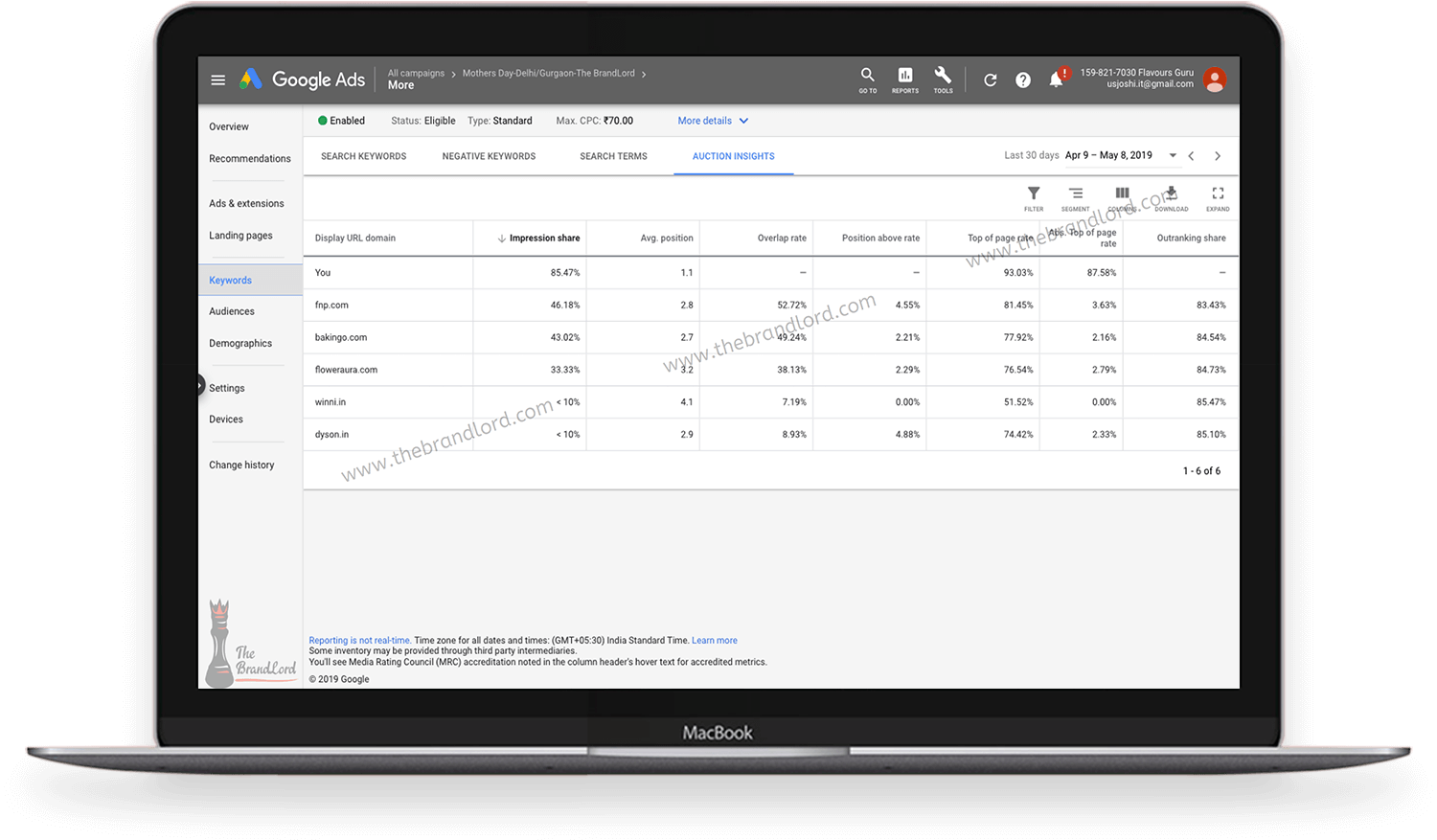Image resolution: width=1437 pixels, height=840 pixels.
Task: Click the Filter funnel icon
Action: pos(1034,198)
